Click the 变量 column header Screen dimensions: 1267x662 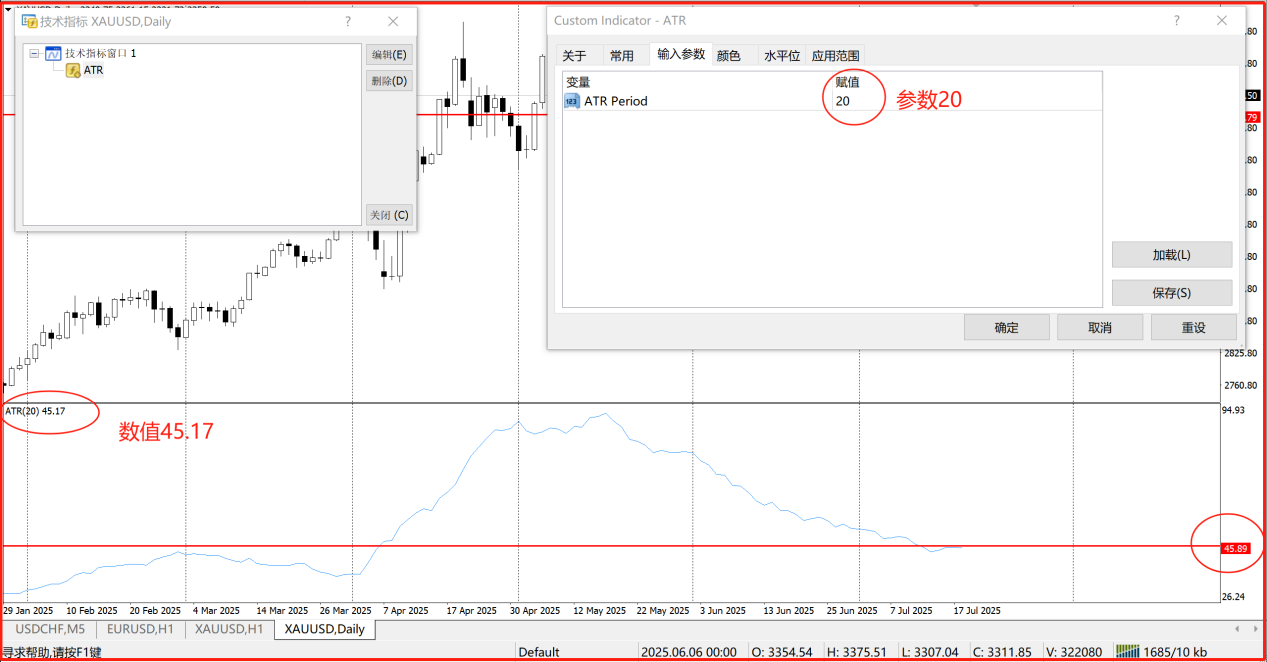click(x=578, y=82)
